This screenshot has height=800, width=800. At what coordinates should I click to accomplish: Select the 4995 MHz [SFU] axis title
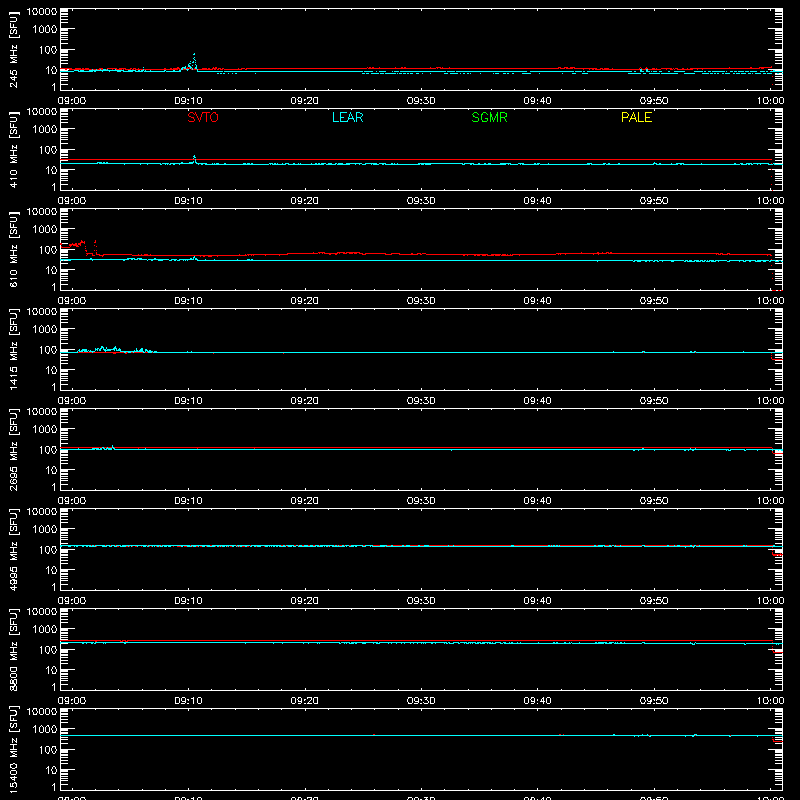click(x=13, y=549)
